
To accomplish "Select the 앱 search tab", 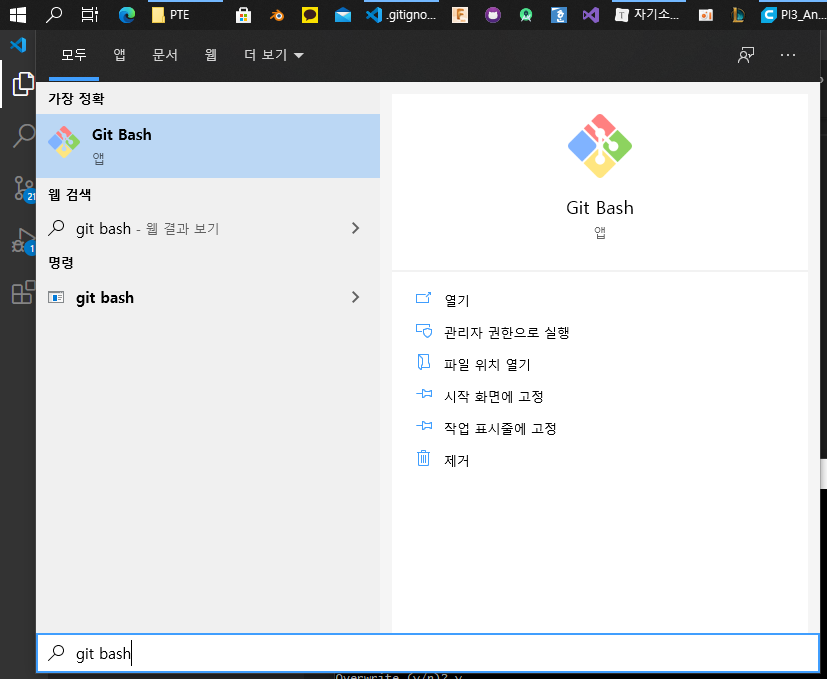I will (x=120, y=55).
